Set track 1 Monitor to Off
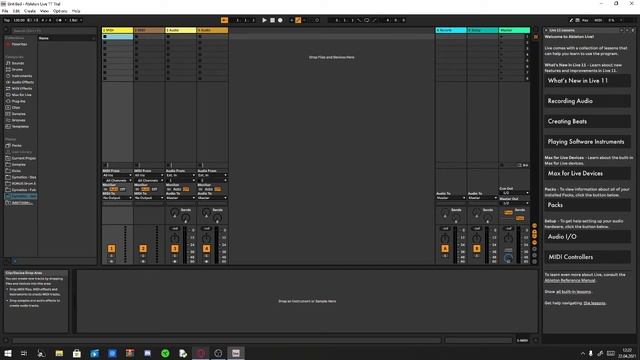The height and width of the screenshot is (360, 640). coord(122,189)
